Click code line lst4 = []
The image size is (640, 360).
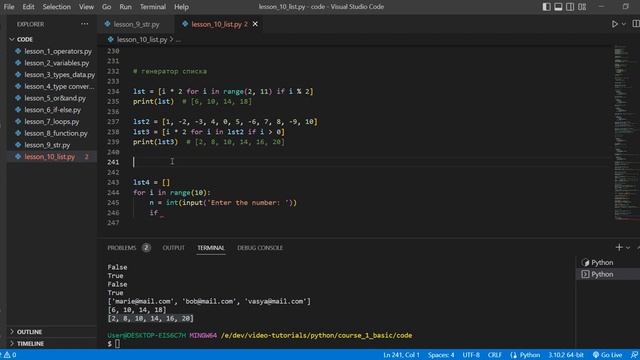coord(151,182)
